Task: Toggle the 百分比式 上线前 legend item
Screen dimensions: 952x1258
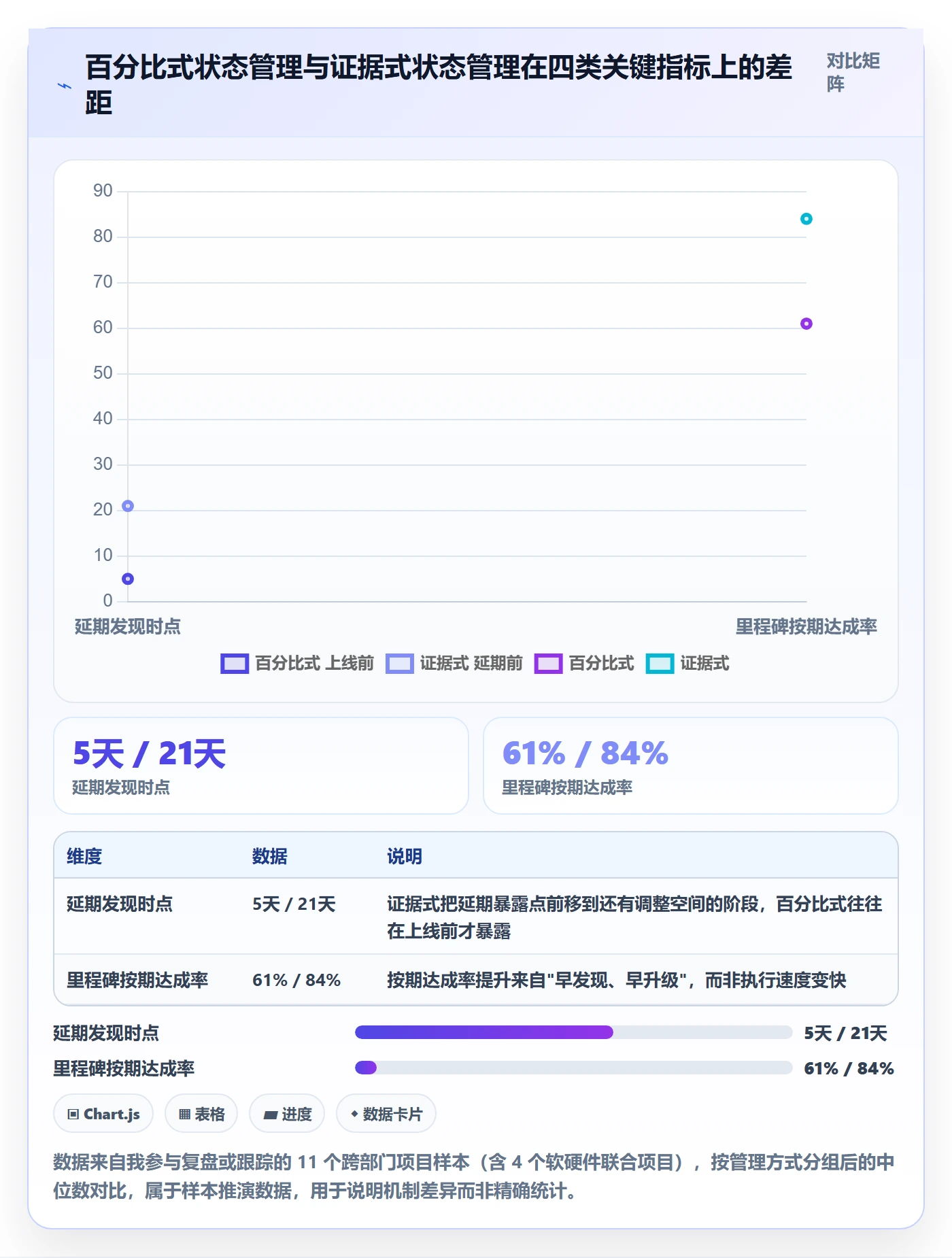Action: pos(297,663)
